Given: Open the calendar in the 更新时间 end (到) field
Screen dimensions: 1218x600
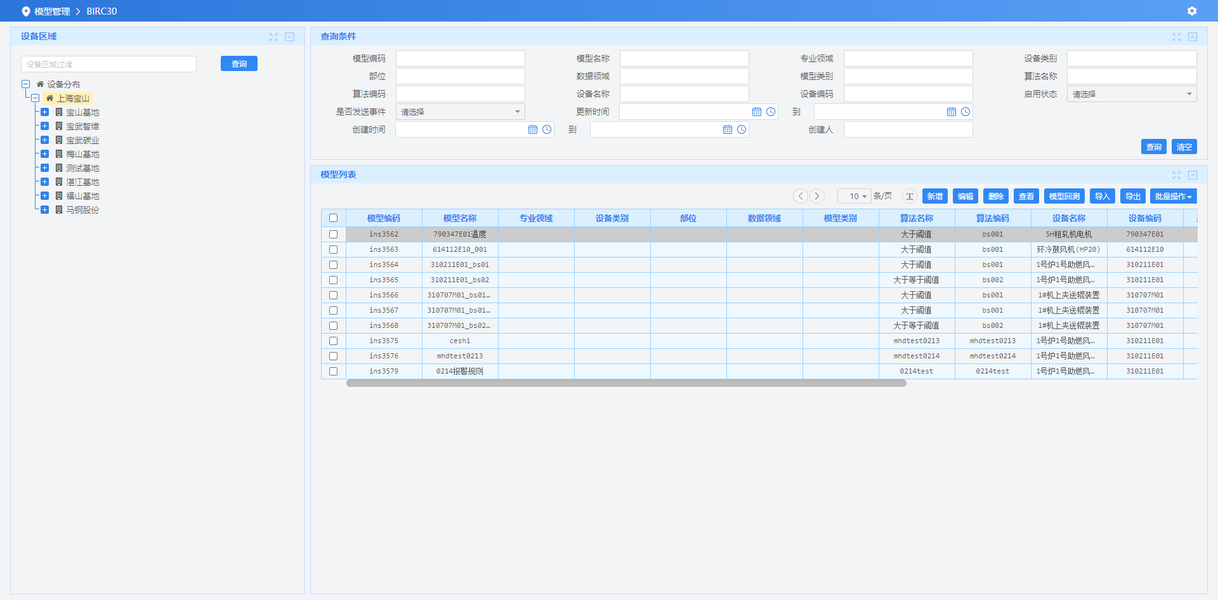Looking at the screenshot, I should 952,112.
